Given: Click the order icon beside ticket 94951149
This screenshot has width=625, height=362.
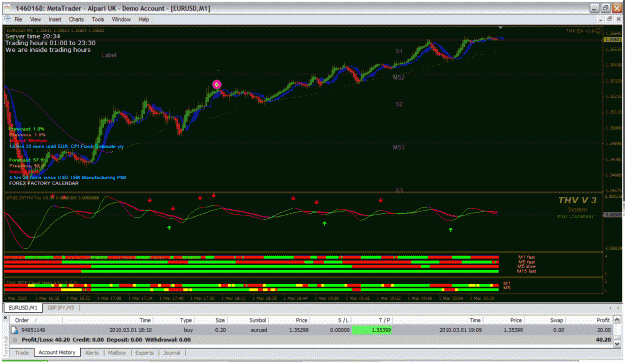Looking at the screenshot, I should coord(15,330).
